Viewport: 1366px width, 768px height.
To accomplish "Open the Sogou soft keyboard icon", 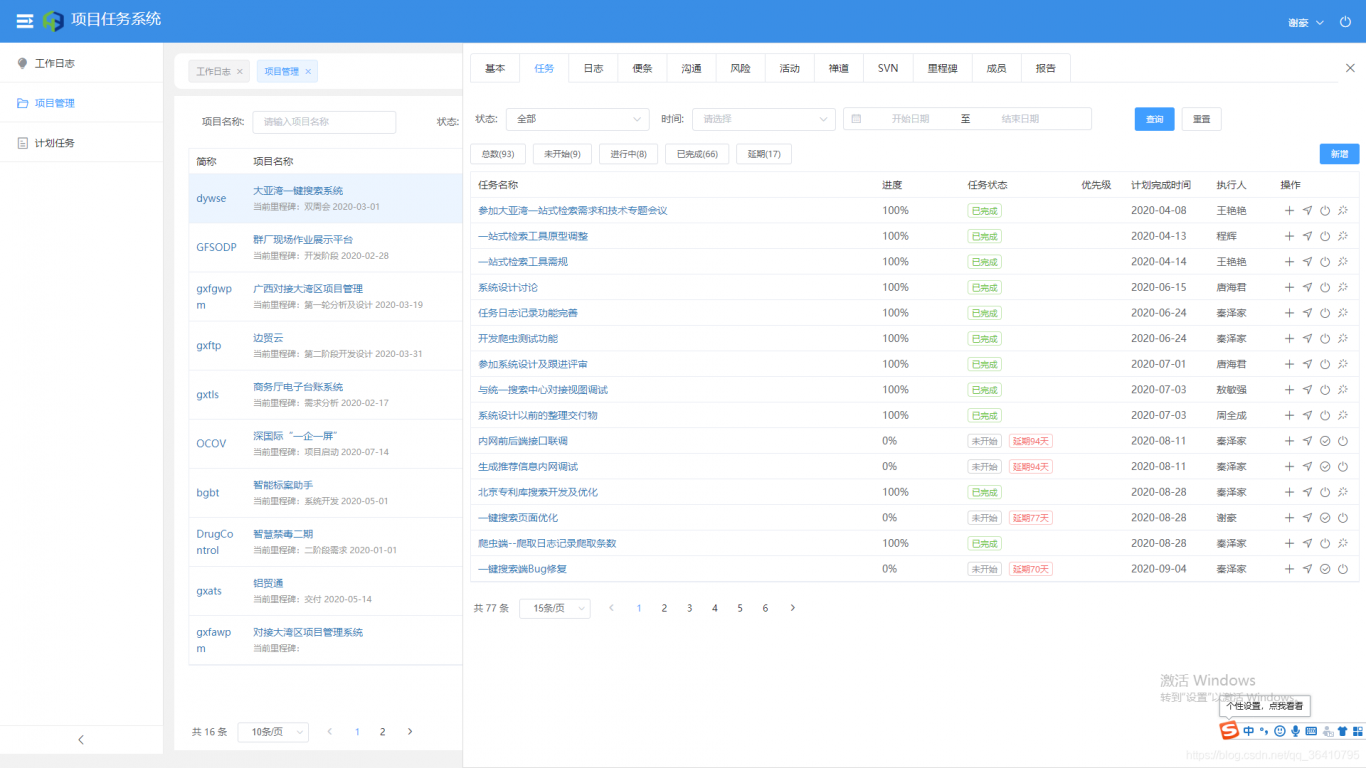I will 1311,731.
